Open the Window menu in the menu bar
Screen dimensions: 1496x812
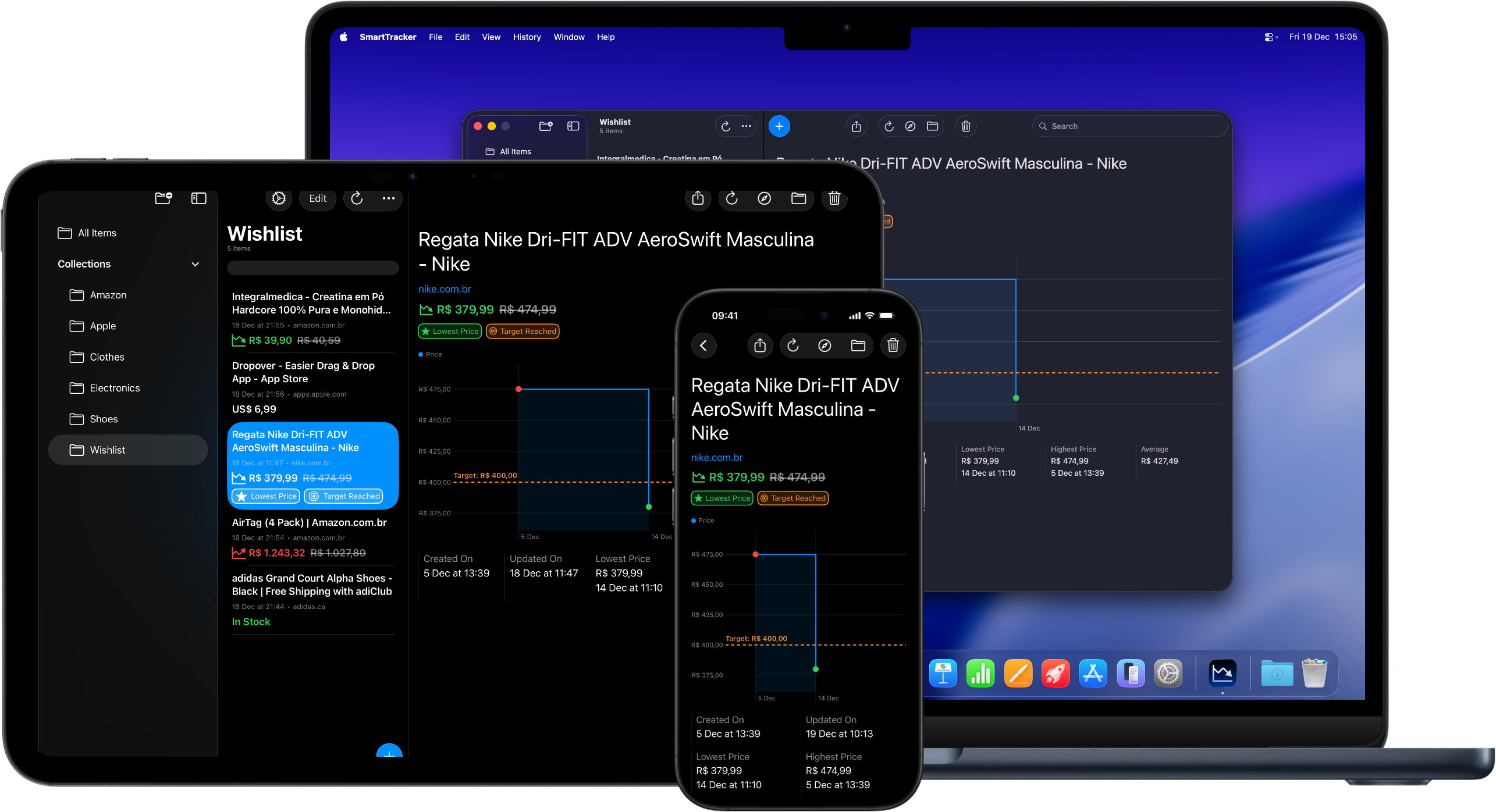click(x=568, y=37)
